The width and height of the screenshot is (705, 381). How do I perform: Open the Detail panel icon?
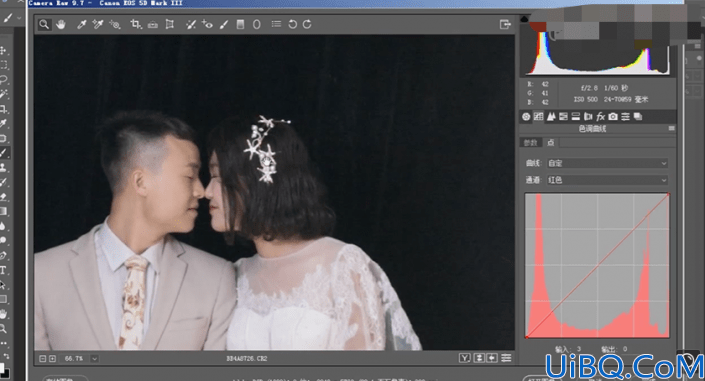551,117
